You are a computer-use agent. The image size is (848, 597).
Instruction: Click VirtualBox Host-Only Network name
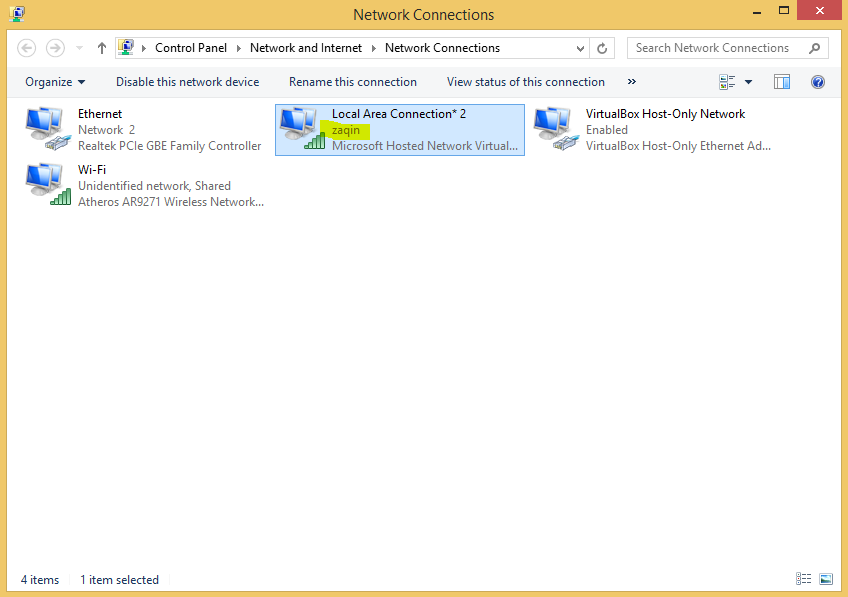click(665, 114)
